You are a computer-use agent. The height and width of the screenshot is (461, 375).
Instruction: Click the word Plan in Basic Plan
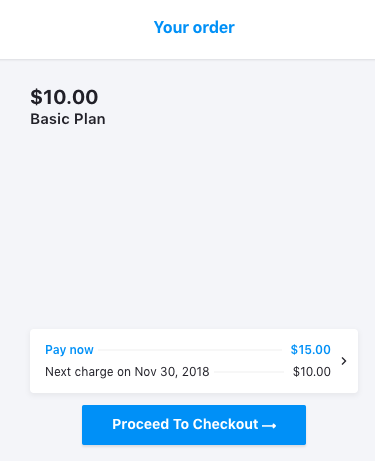coord(90,119)
